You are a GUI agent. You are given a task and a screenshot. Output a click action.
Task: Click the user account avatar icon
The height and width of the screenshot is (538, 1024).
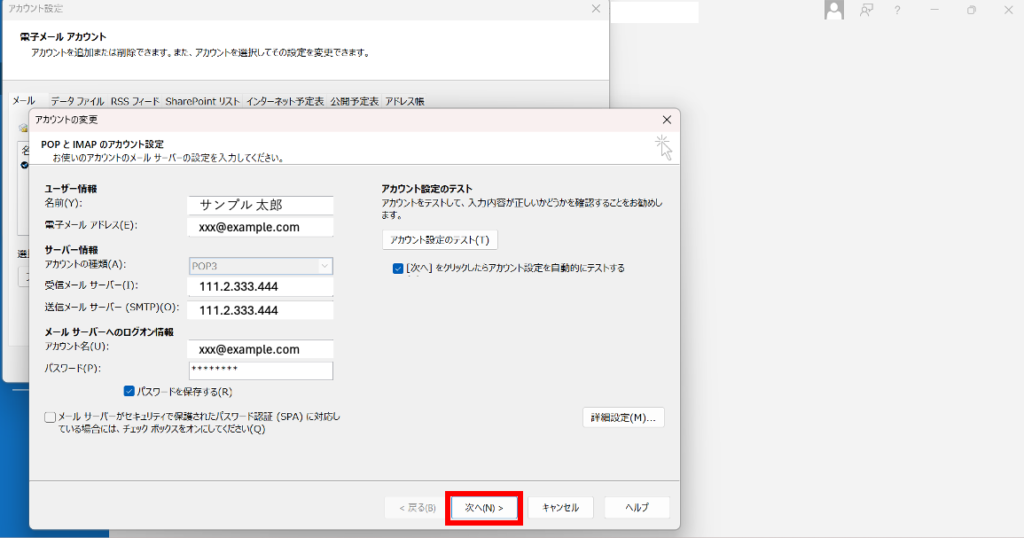point(834,10)
